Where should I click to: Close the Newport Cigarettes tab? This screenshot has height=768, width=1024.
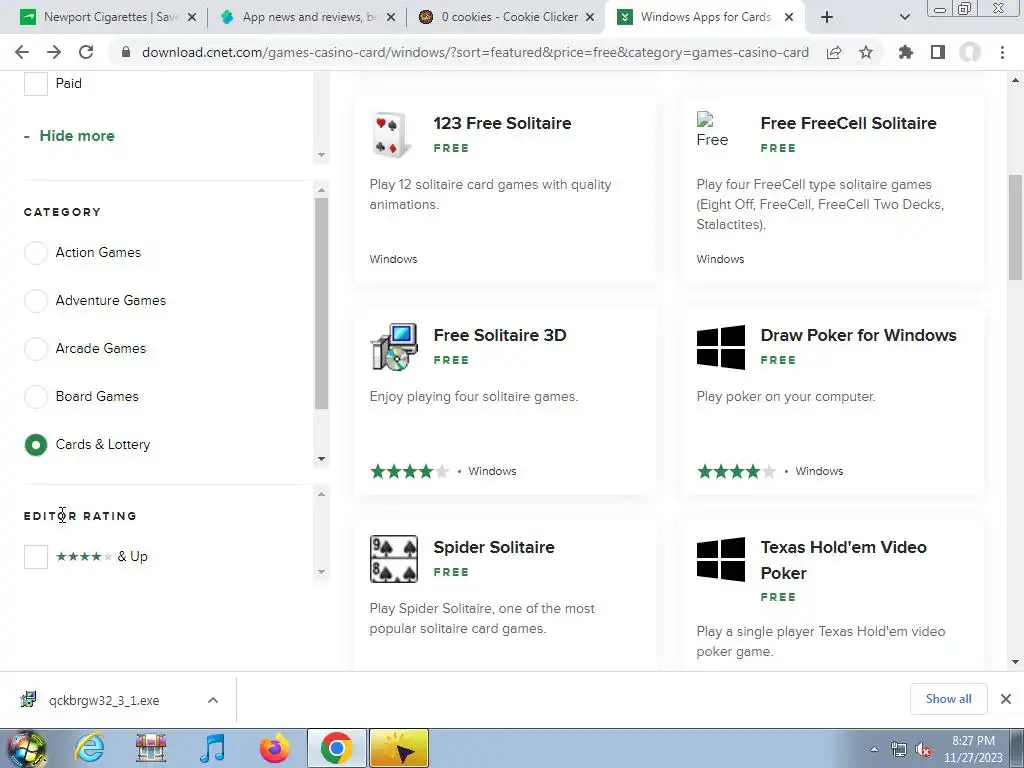191,18
